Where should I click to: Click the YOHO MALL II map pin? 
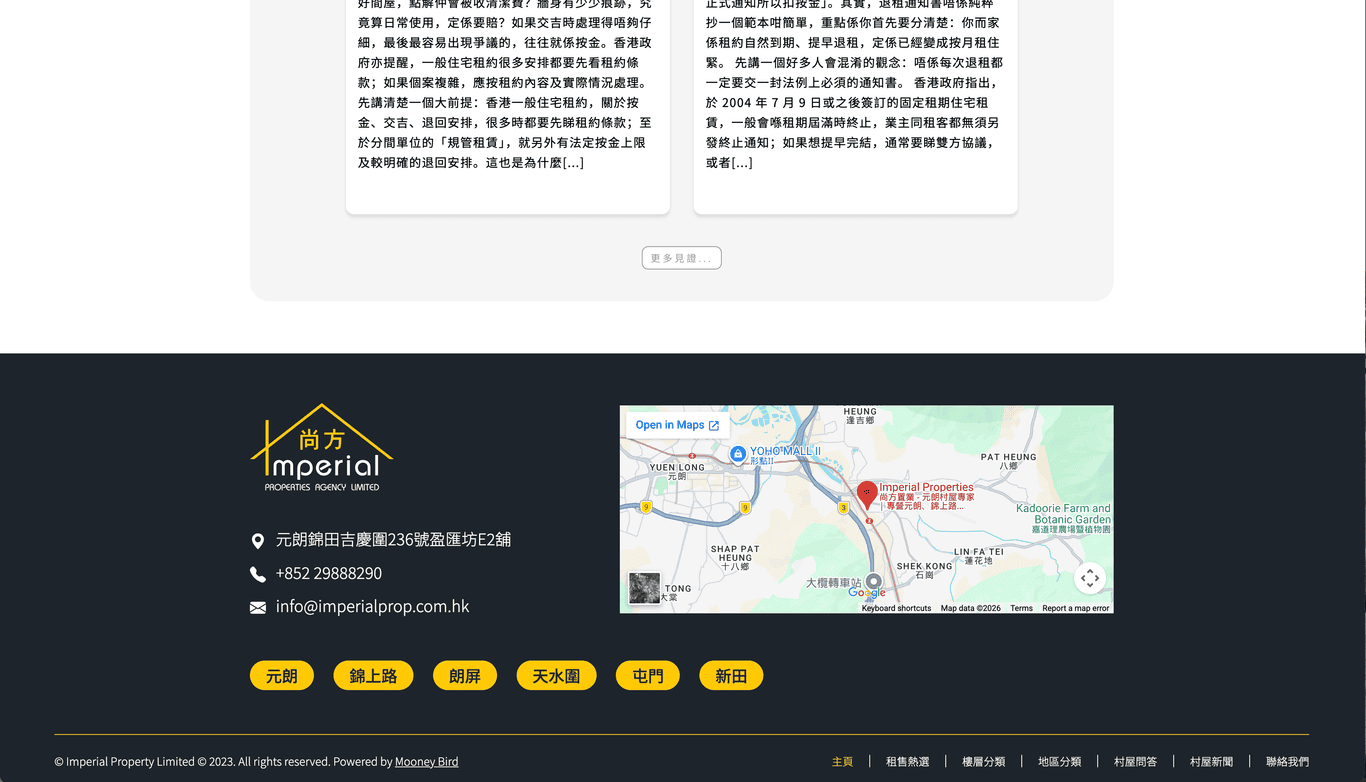[x=738, y=454]
